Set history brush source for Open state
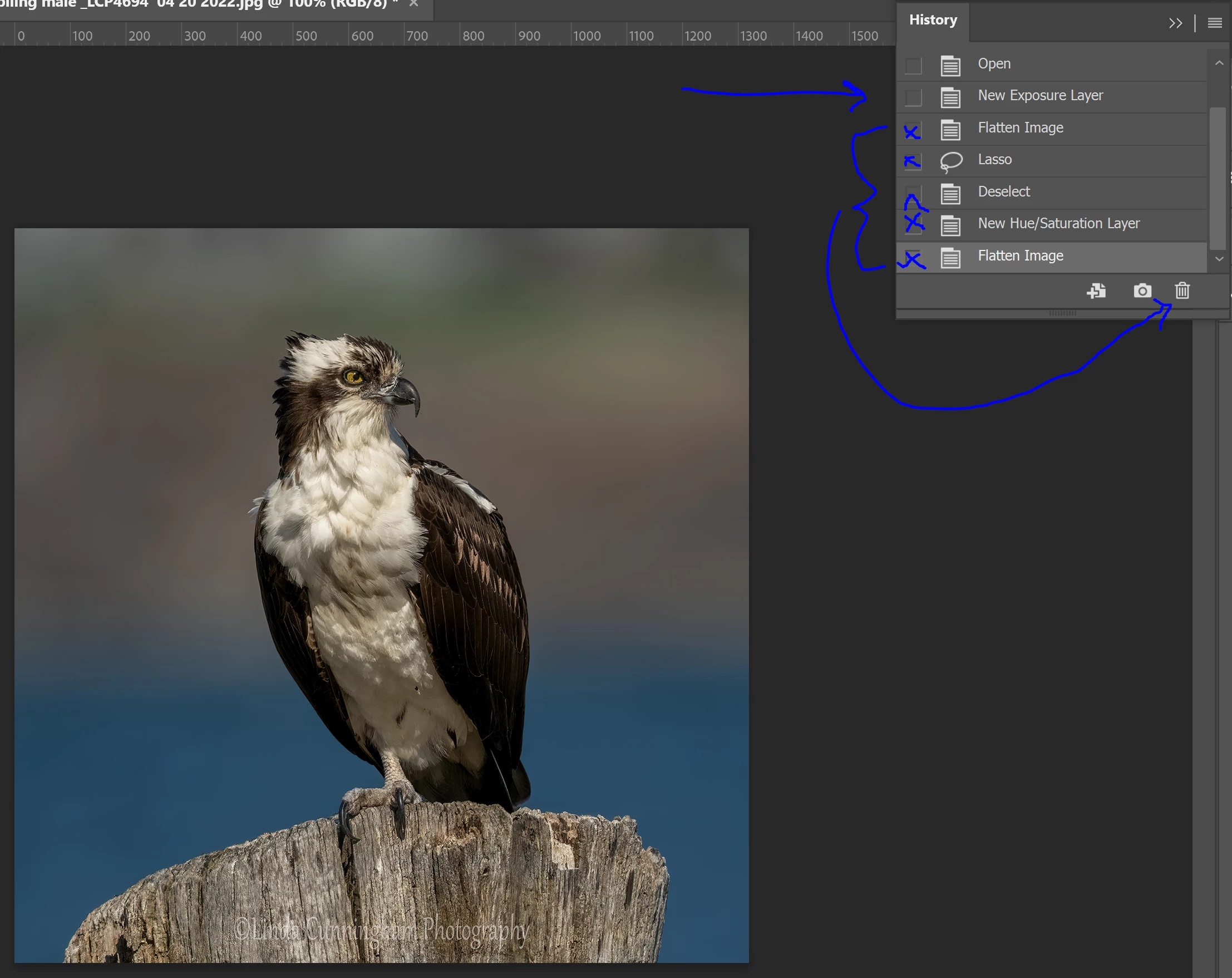This screenshot has width=1232, height=978. (x=913, y=65)
